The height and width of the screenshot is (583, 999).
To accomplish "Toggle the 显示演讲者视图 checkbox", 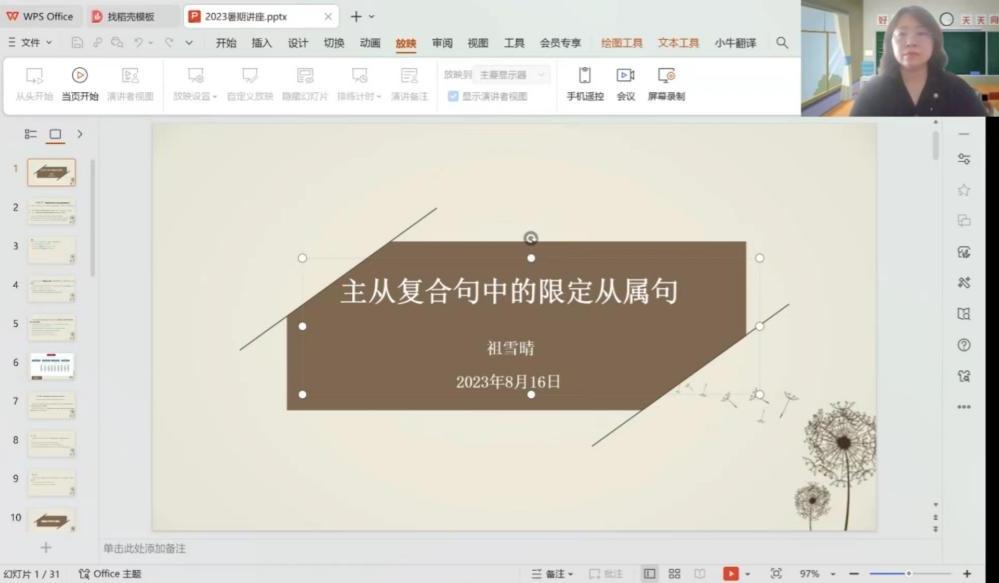I will click(x=453, y=97).
